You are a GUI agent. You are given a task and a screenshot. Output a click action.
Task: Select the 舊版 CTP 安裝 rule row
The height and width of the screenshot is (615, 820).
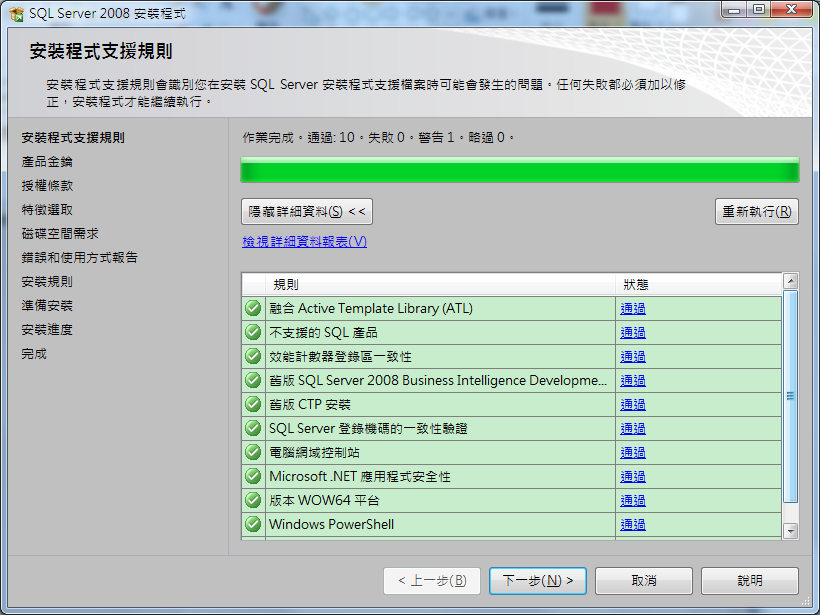[x=511, y=404]
